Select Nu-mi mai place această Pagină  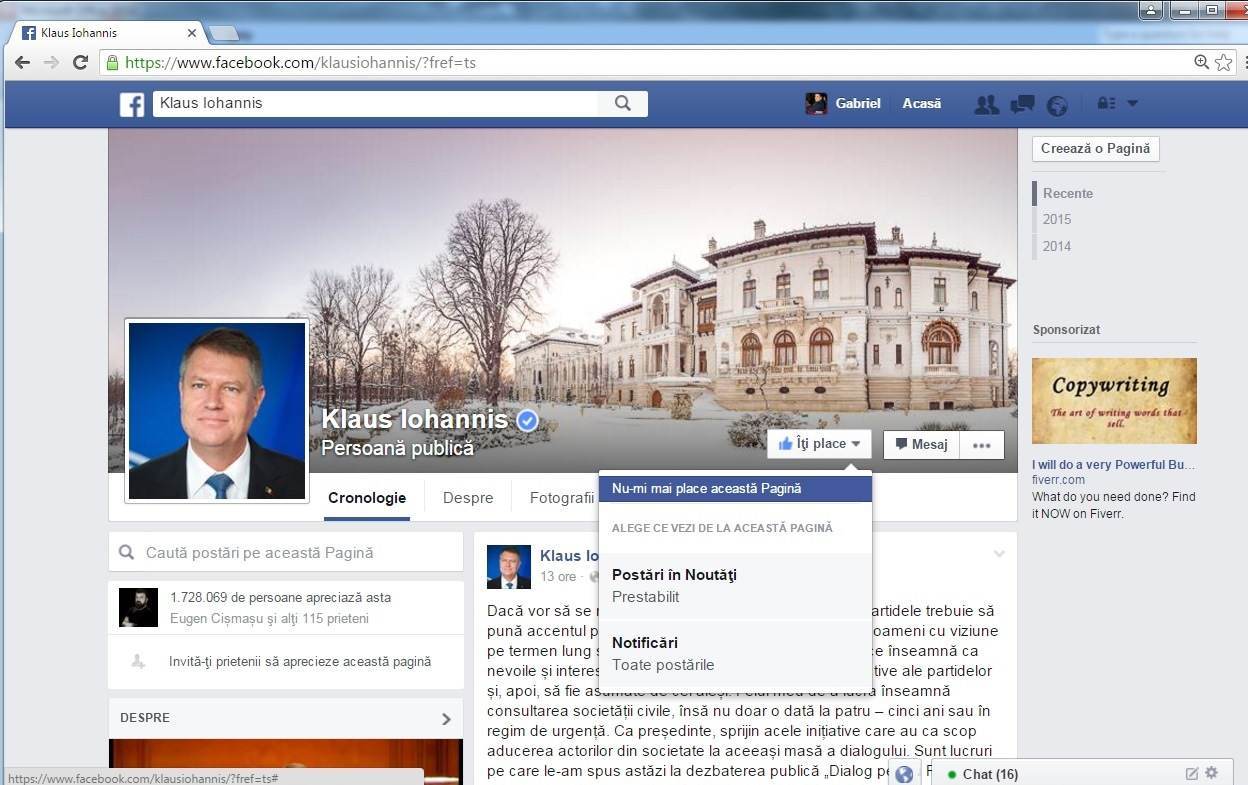(x=735, y=489)
